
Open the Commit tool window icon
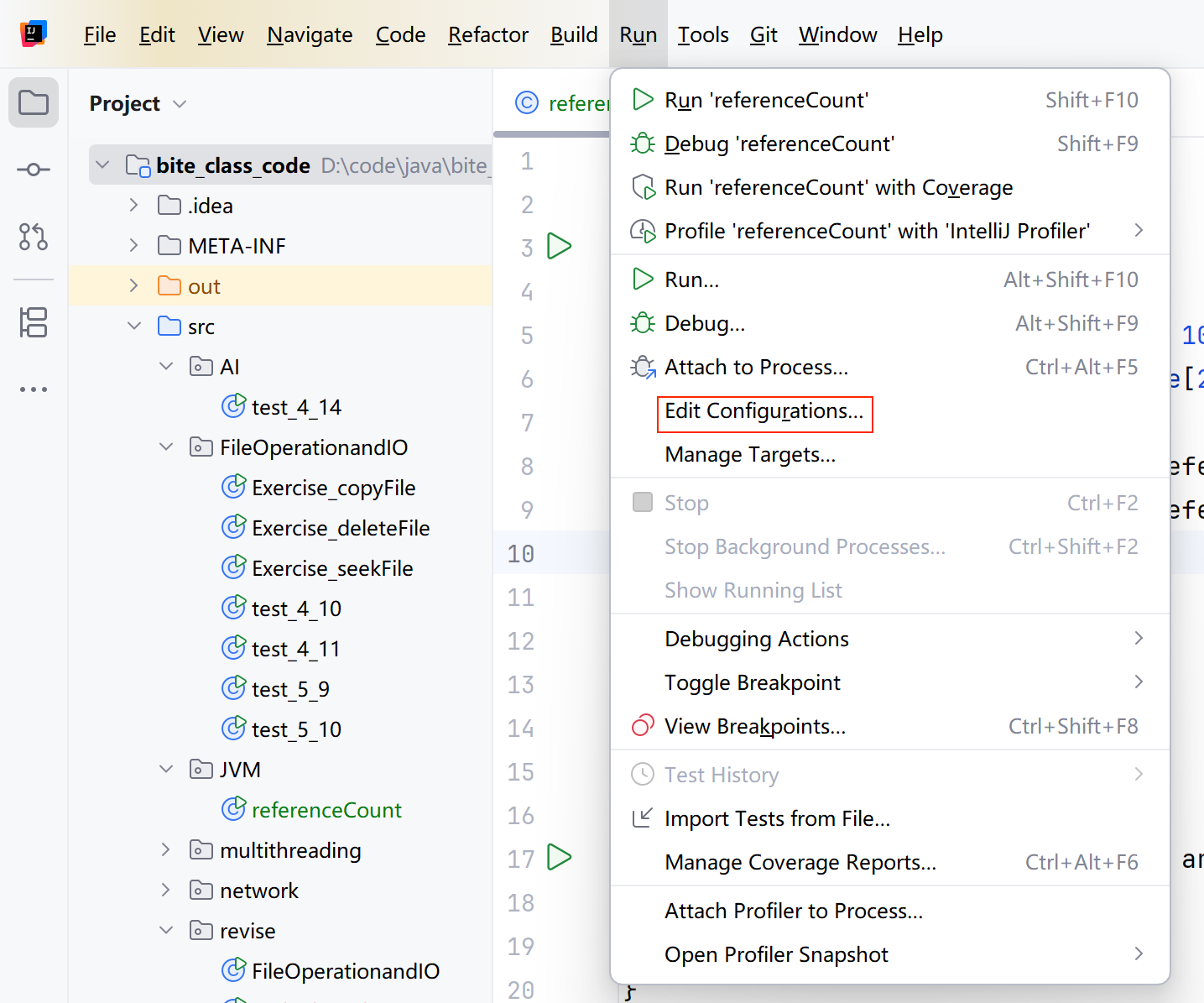click(x=34, y=170)
